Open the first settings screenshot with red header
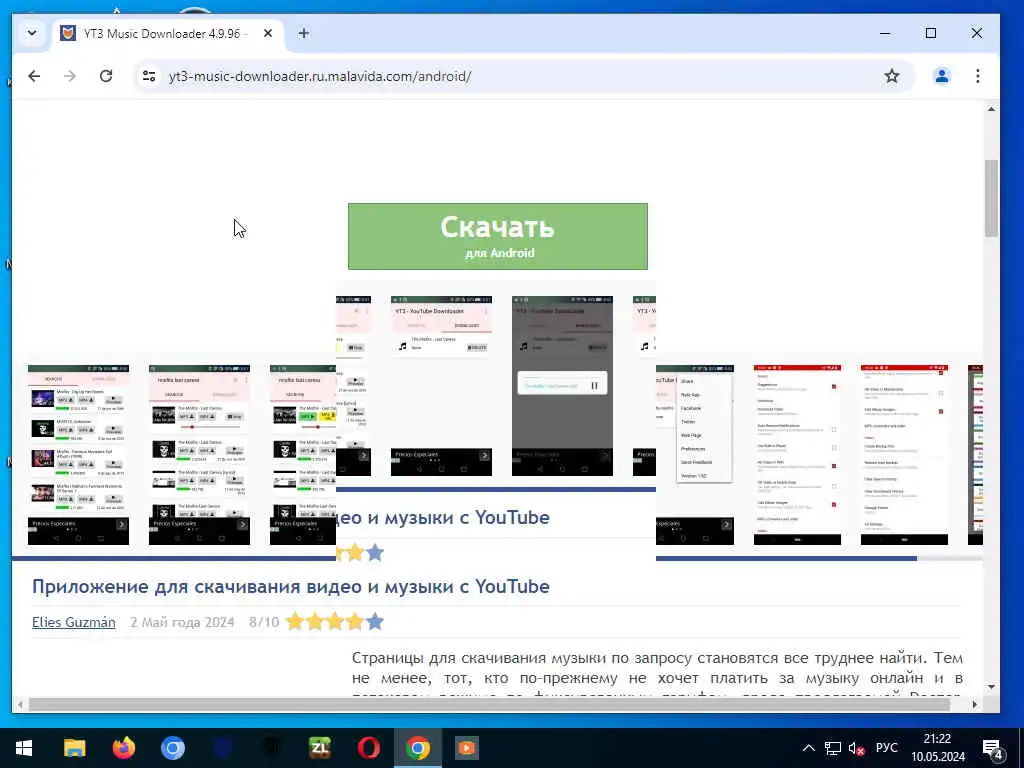This screenshot has width=1024, height=768. coord(797,455)
